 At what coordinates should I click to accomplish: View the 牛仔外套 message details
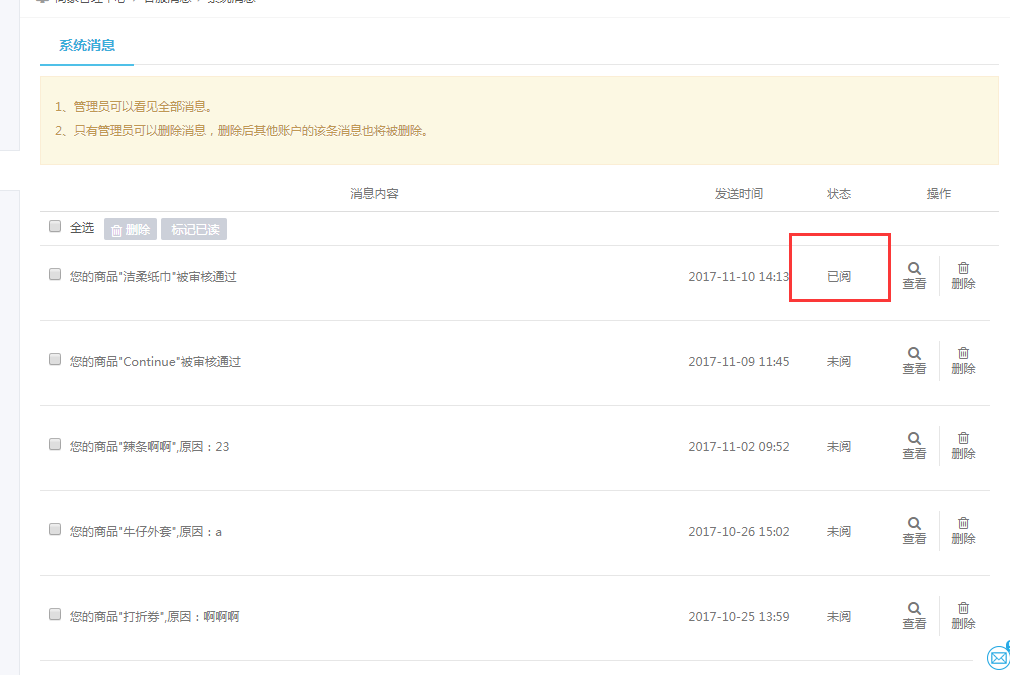tap(914, 524)
